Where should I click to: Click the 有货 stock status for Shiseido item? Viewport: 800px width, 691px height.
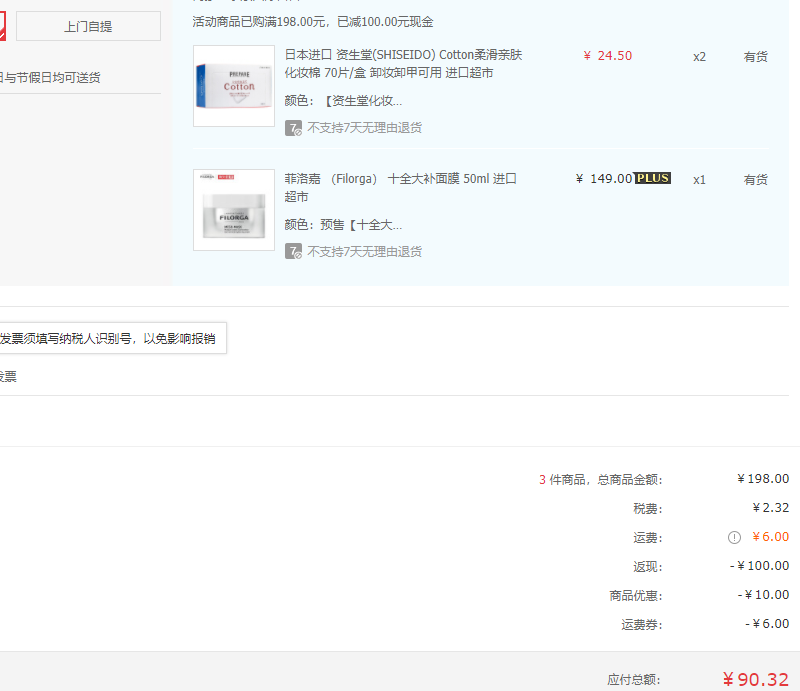pyautogui.click(x=756, y=57)
